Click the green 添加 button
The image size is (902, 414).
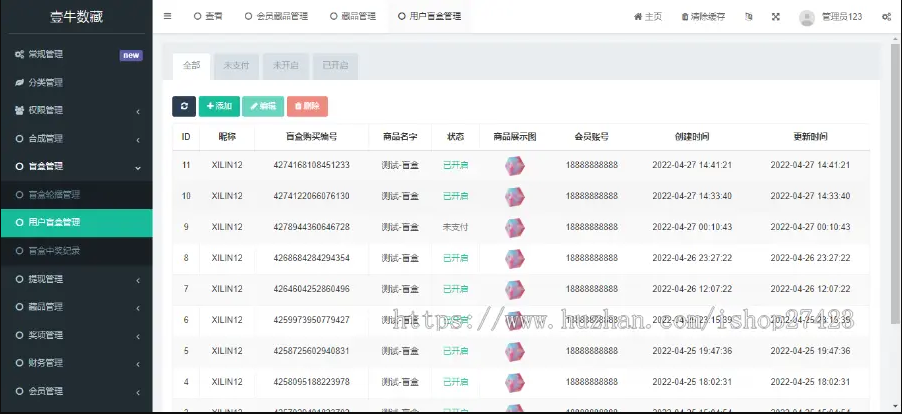coord(219,106)
